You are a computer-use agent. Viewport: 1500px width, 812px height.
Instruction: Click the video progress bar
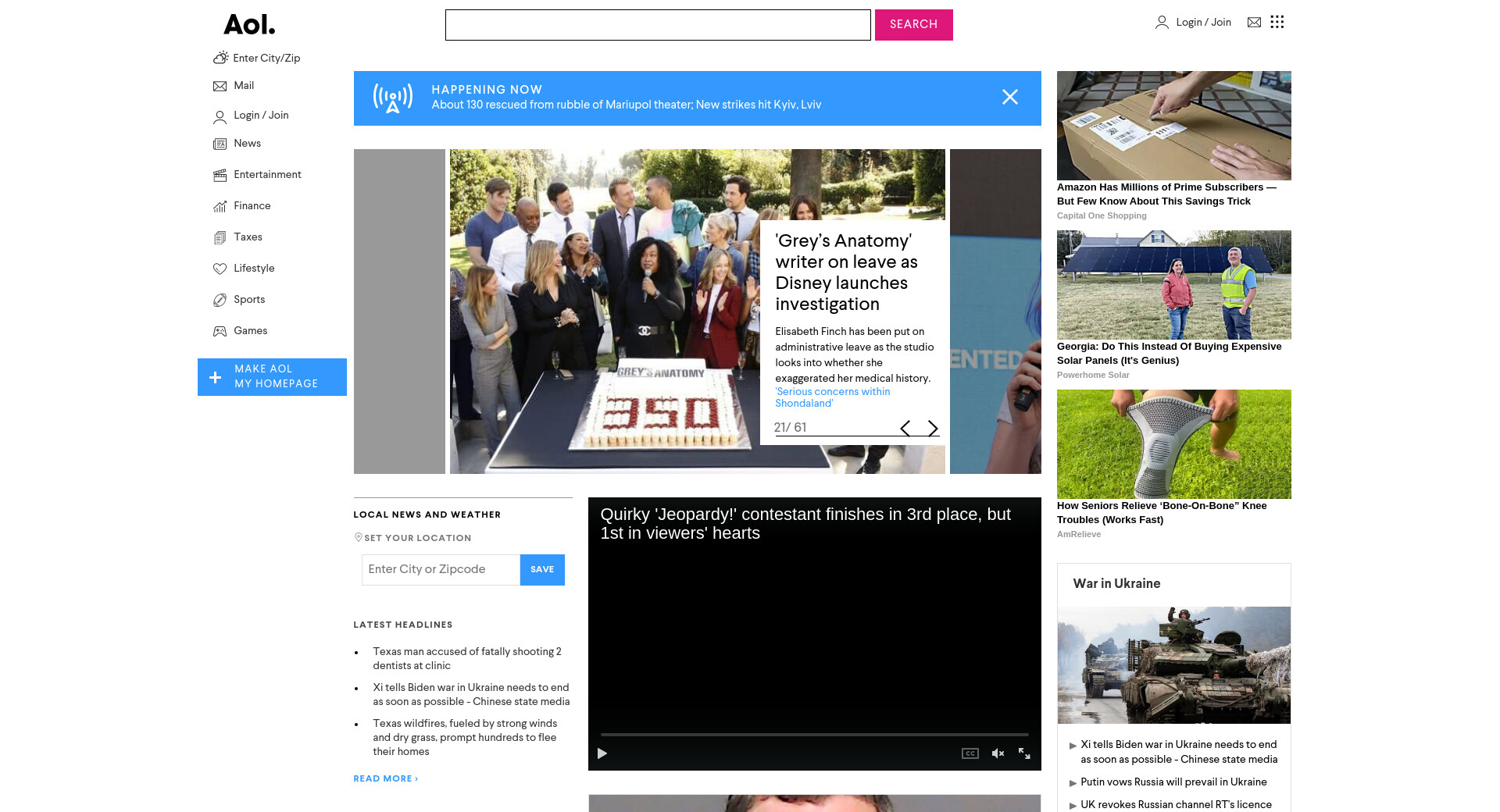(x=814, y=735)
